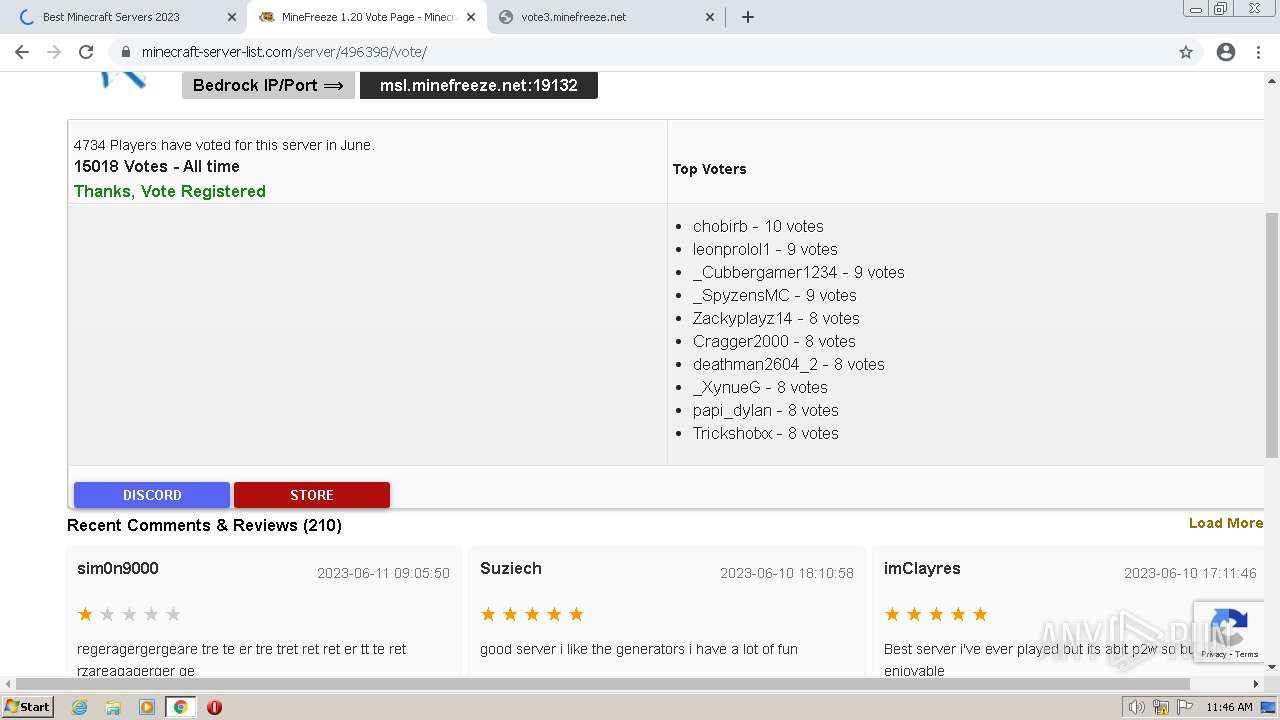The width and height of the screenshot is (1280, 720).
Task: Click the 15018 Votes - All time text
Action: (157, 166)
